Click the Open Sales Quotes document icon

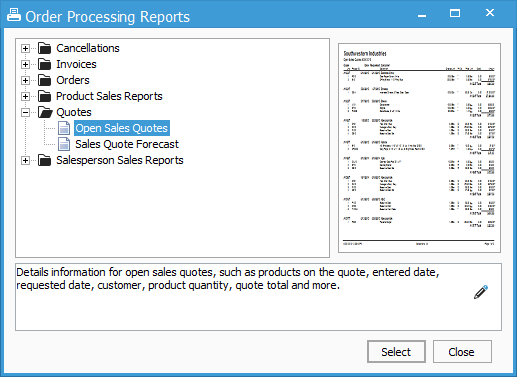pyautogui.click(x=64, y=128)
